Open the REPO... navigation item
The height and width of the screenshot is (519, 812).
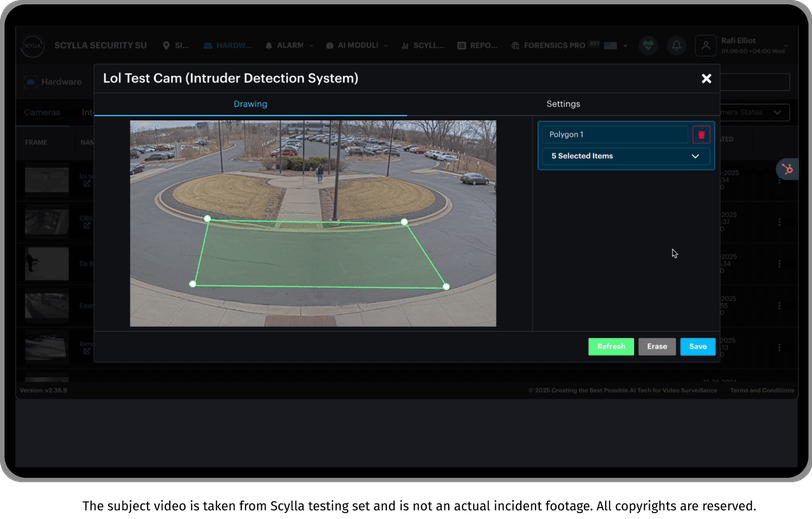click(x=477, y=46)
